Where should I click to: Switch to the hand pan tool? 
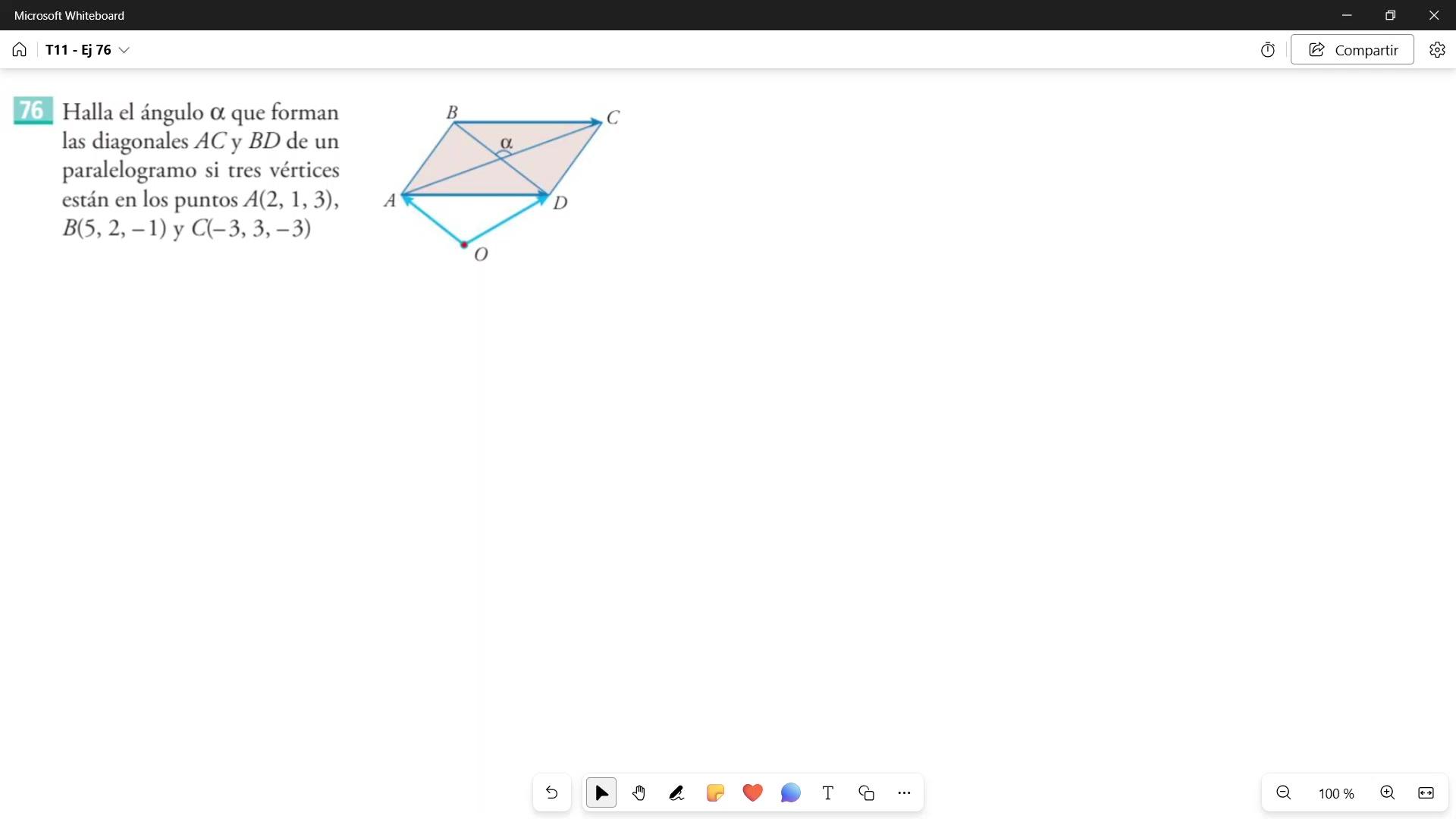click(639, 793)
